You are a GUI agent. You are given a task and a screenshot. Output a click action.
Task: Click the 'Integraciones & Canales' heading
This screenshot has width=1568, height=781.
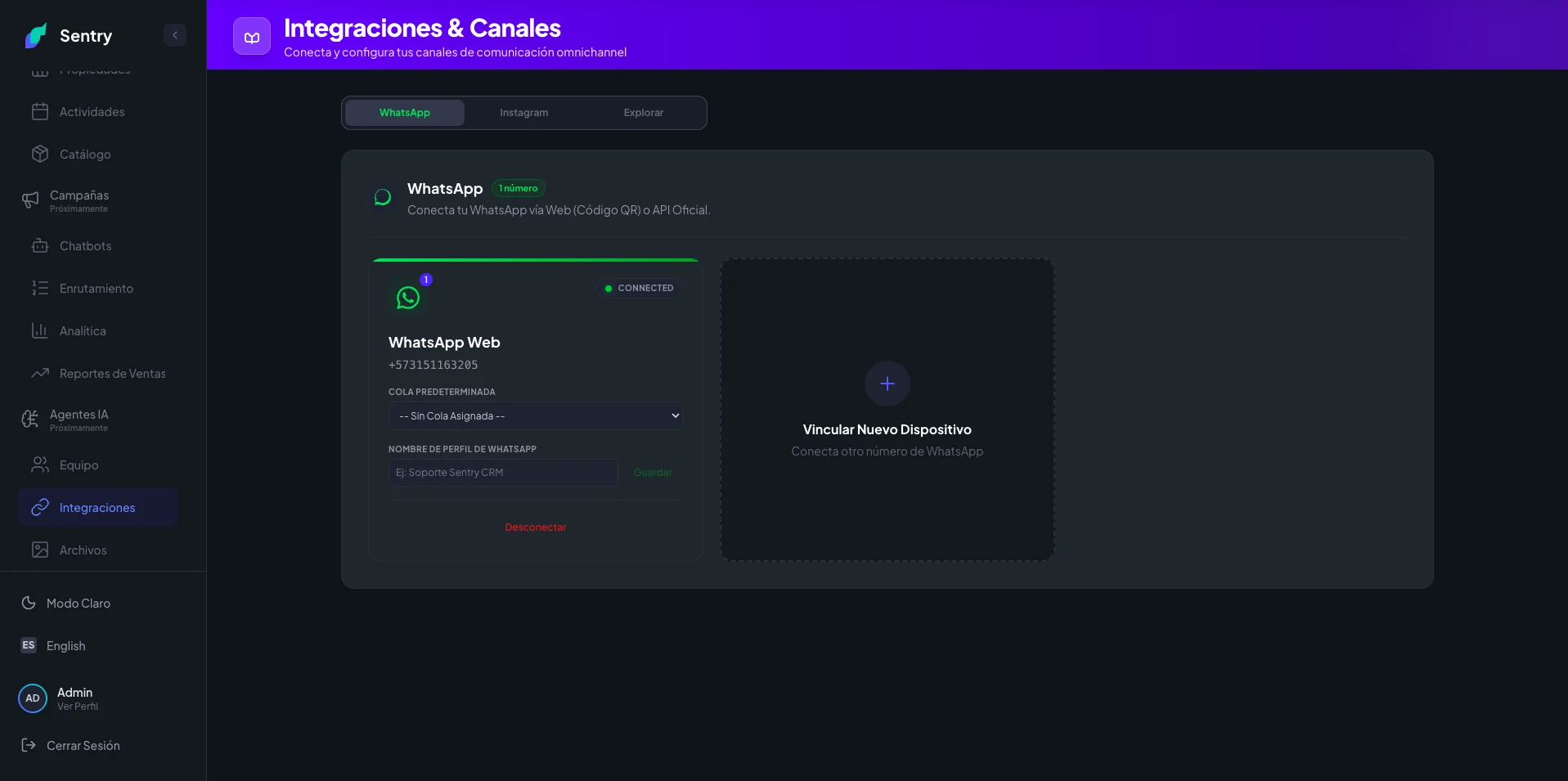(422, 28)
